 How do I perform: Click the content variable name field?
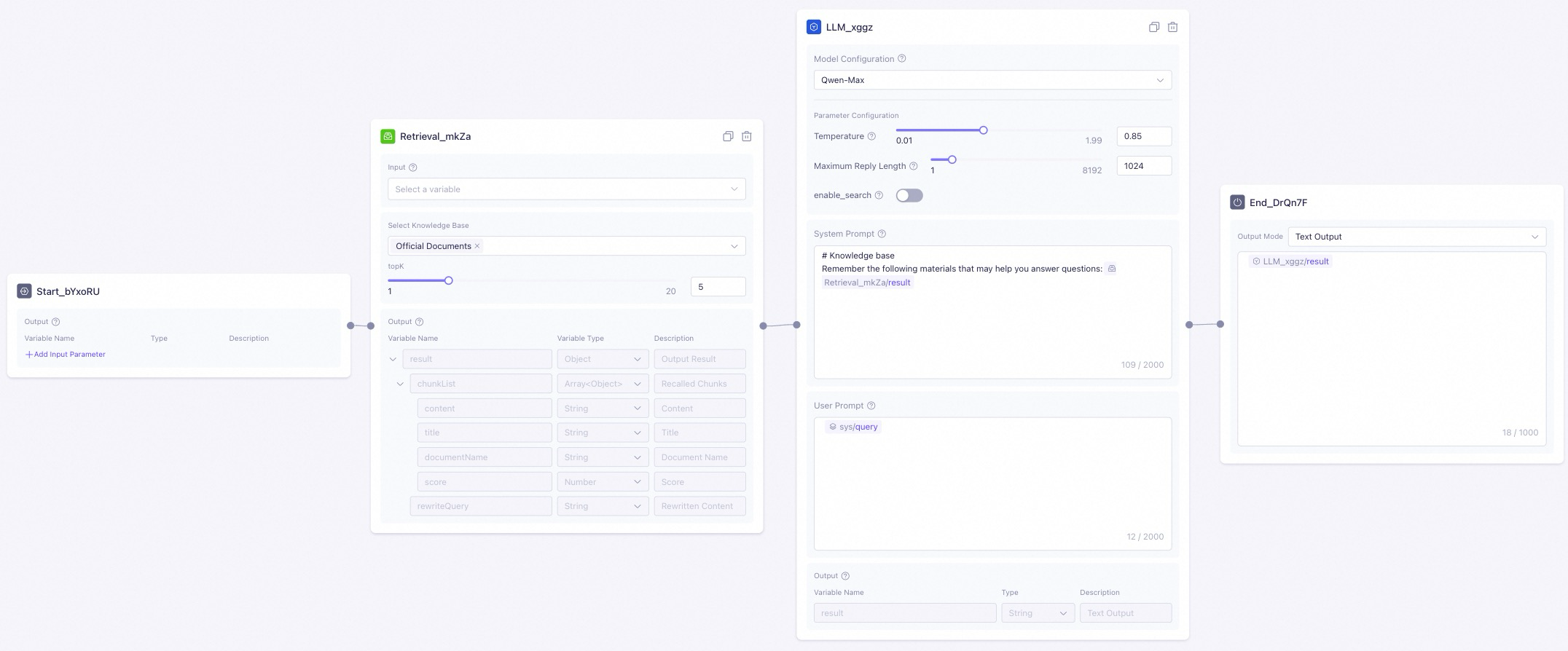click(485, 409)
